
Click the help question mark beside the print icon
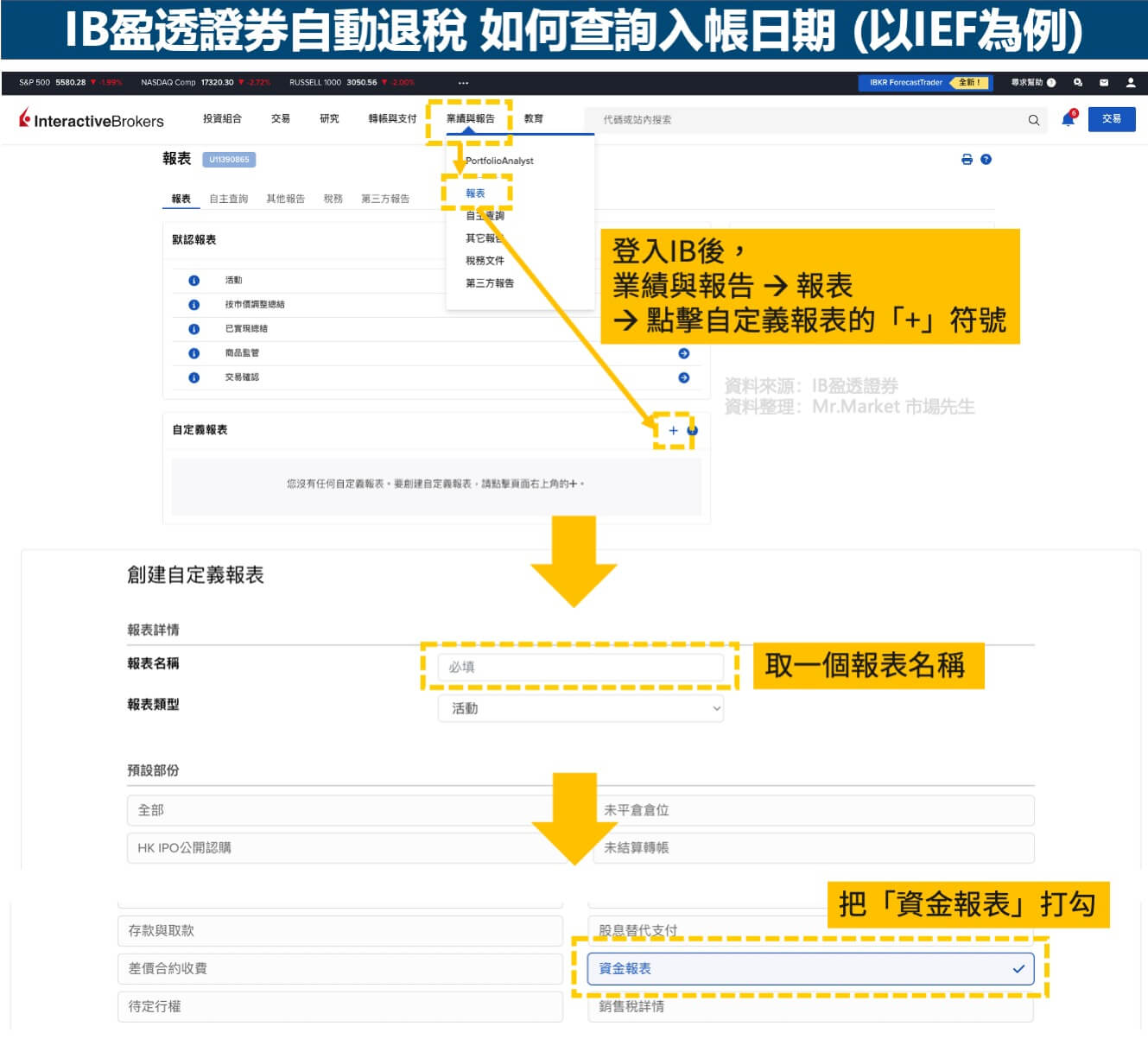click(x=986, y=159)
